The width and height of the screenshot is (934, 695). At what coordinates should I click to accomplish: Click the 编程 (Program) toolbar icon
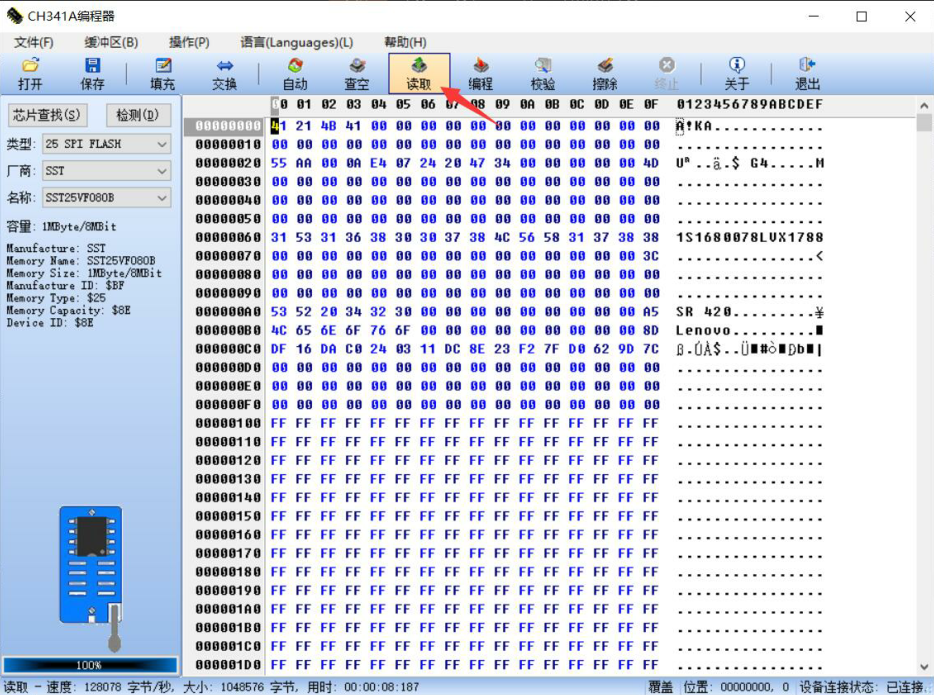coord(481,66)
